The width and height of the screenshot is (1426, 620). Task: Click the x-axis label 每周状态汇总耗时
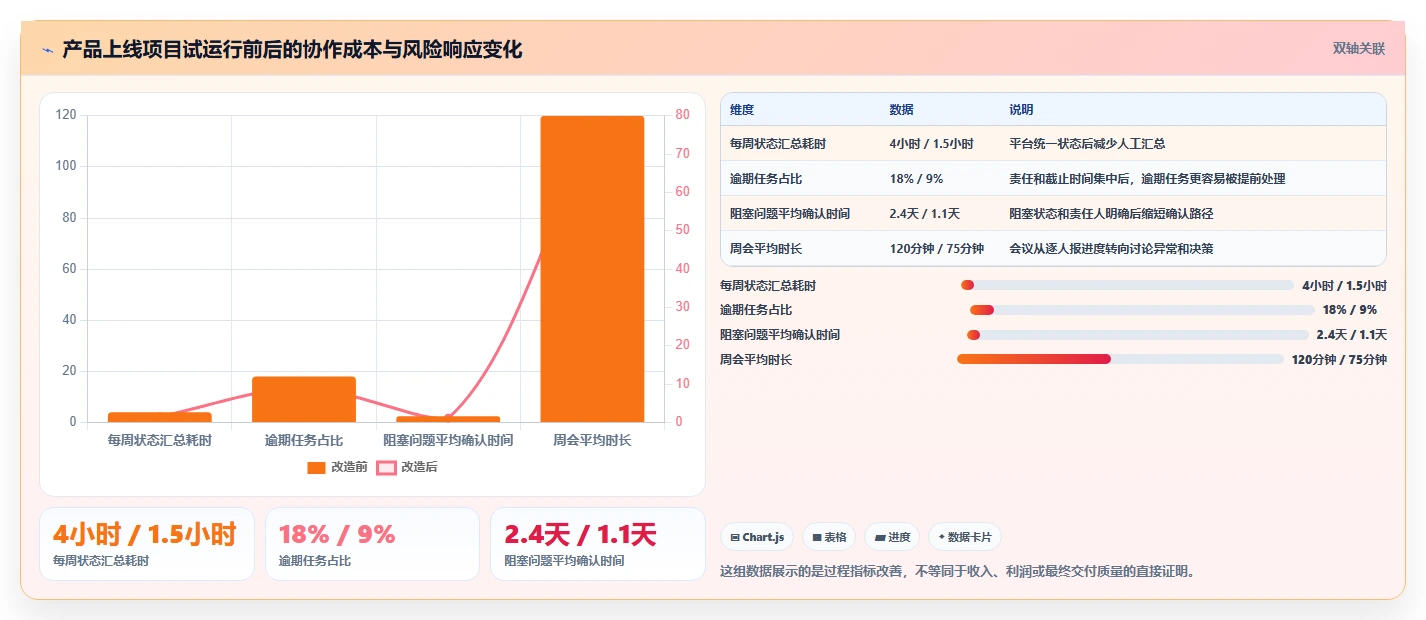pos(160,440)
